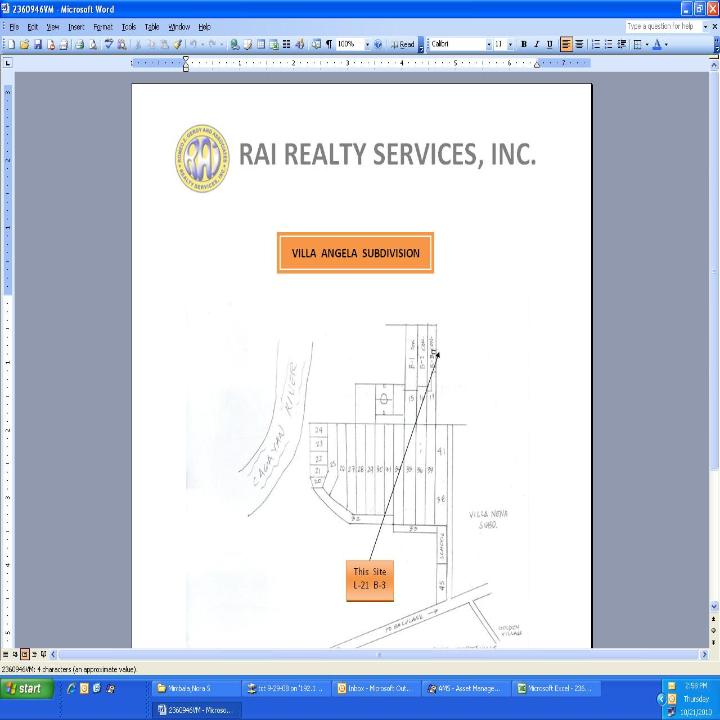This screenshot has width=720, height=720.
Task: Open Microsoft Word Help icon
Action: coord(378,45)
